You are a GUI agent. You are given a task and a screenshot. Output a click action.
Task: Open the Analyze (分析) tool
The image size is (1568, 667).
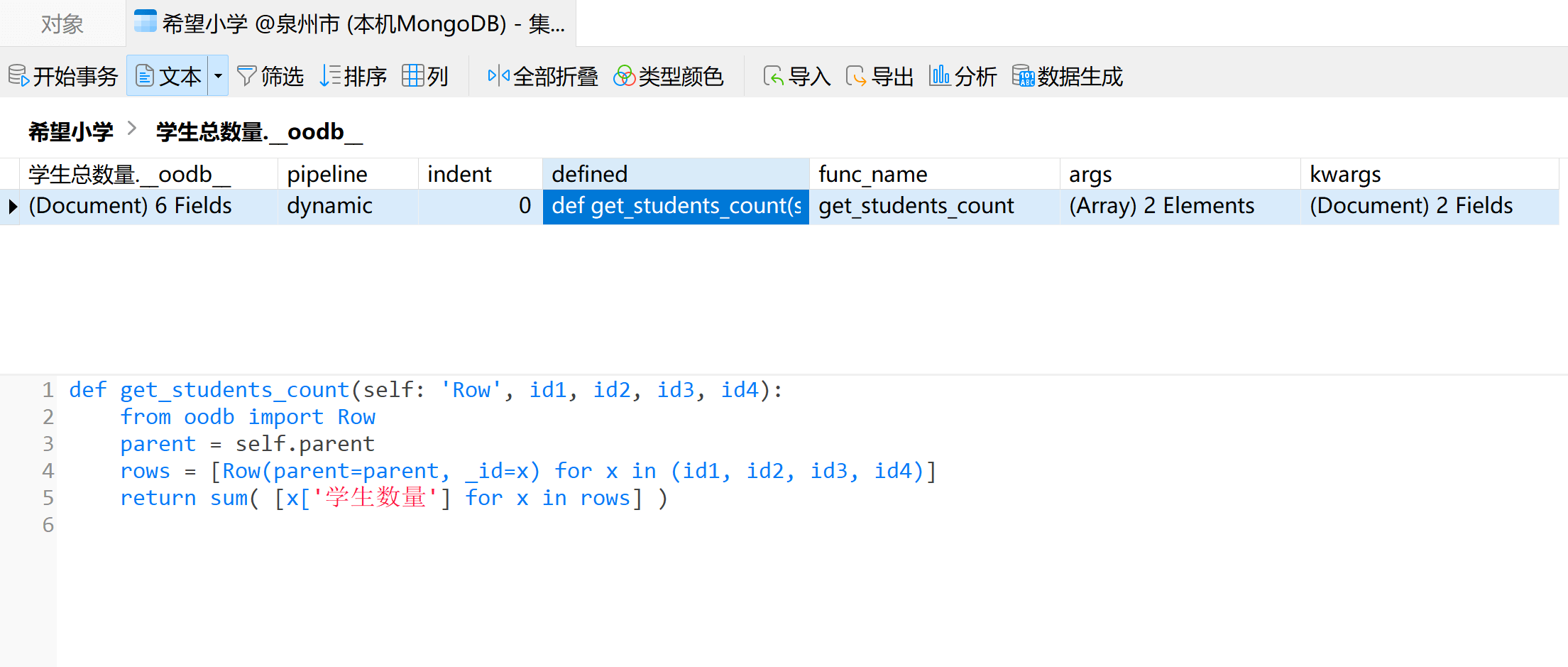(963, 76)
